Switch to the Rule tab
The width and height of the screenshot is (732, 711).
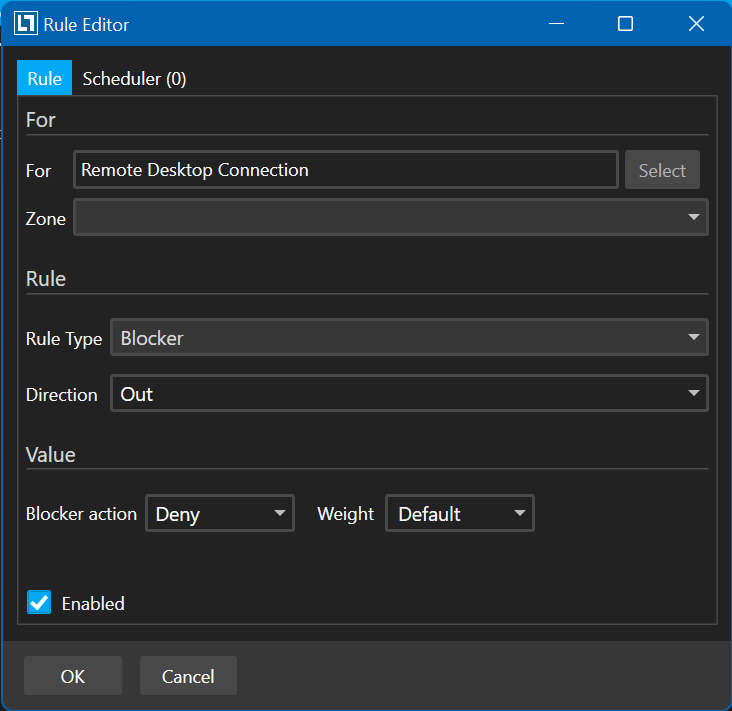click(44, 79)
